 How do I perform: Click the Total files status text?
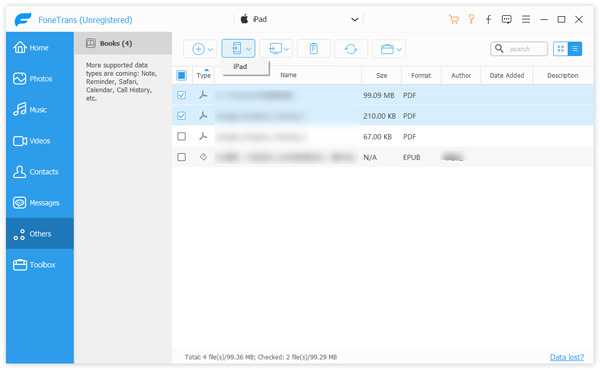(x=261, y=357)
